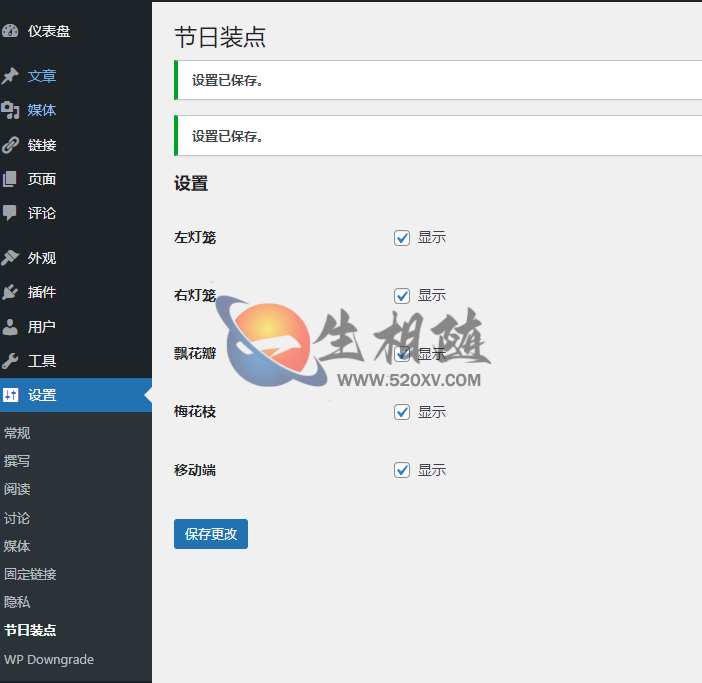Click the pages icon beside 页面
Screen dimensions: 702x683
[10, 179]
